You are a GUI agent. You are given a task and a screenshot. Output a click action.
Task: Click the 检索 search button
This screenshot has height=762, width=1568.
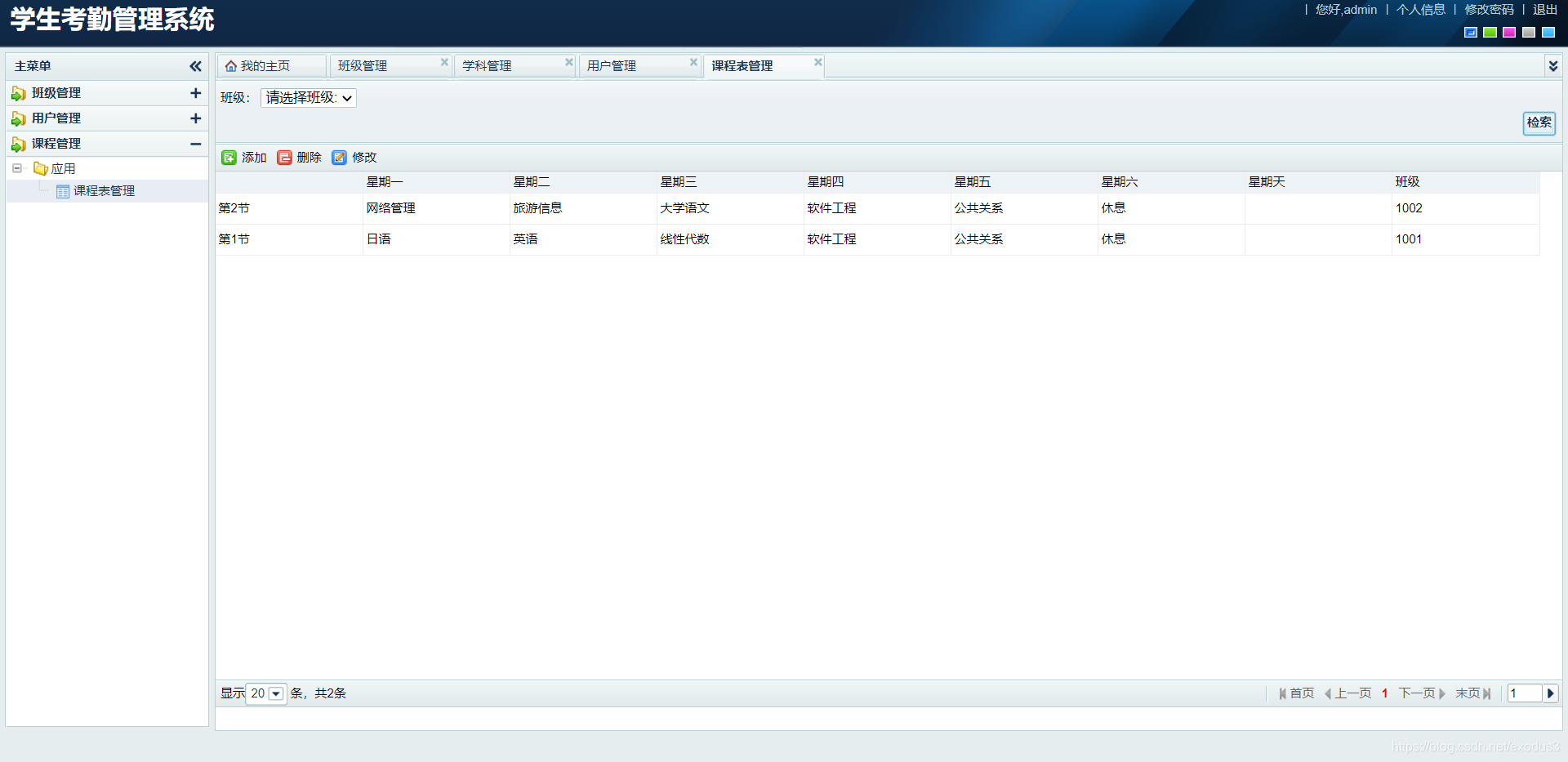click(x=1539, y=123)
